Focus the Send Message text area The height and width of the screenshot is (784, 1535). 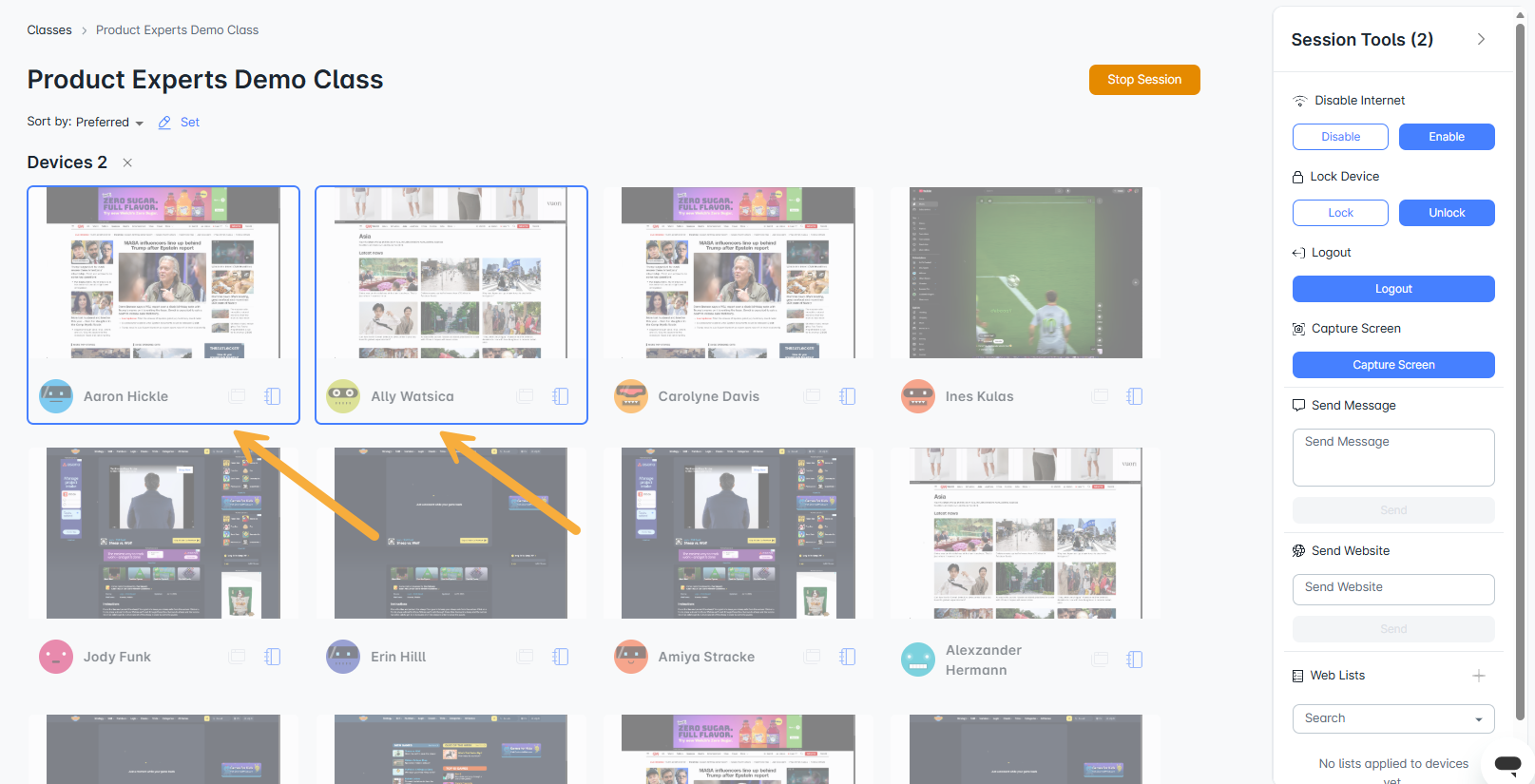tap(1393, 457)
